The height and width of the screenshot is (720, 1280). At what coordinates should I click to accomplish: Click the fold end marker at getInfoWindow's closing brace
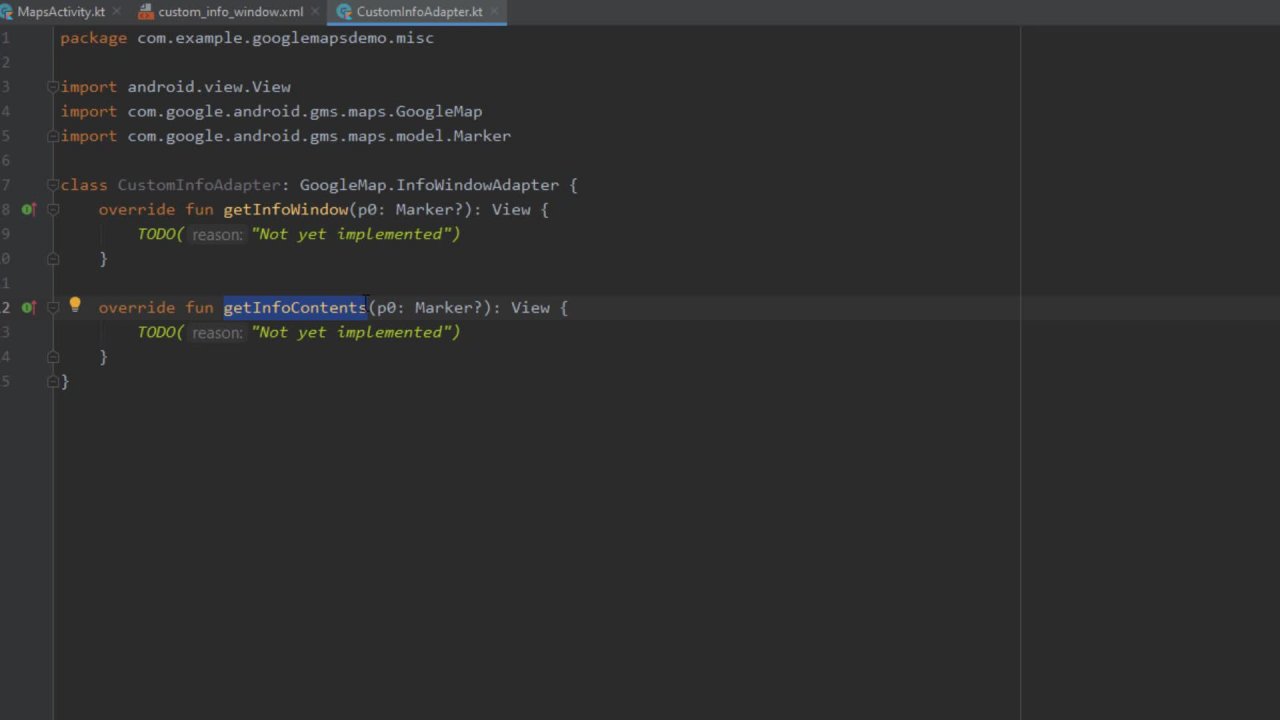coord(53,259)
